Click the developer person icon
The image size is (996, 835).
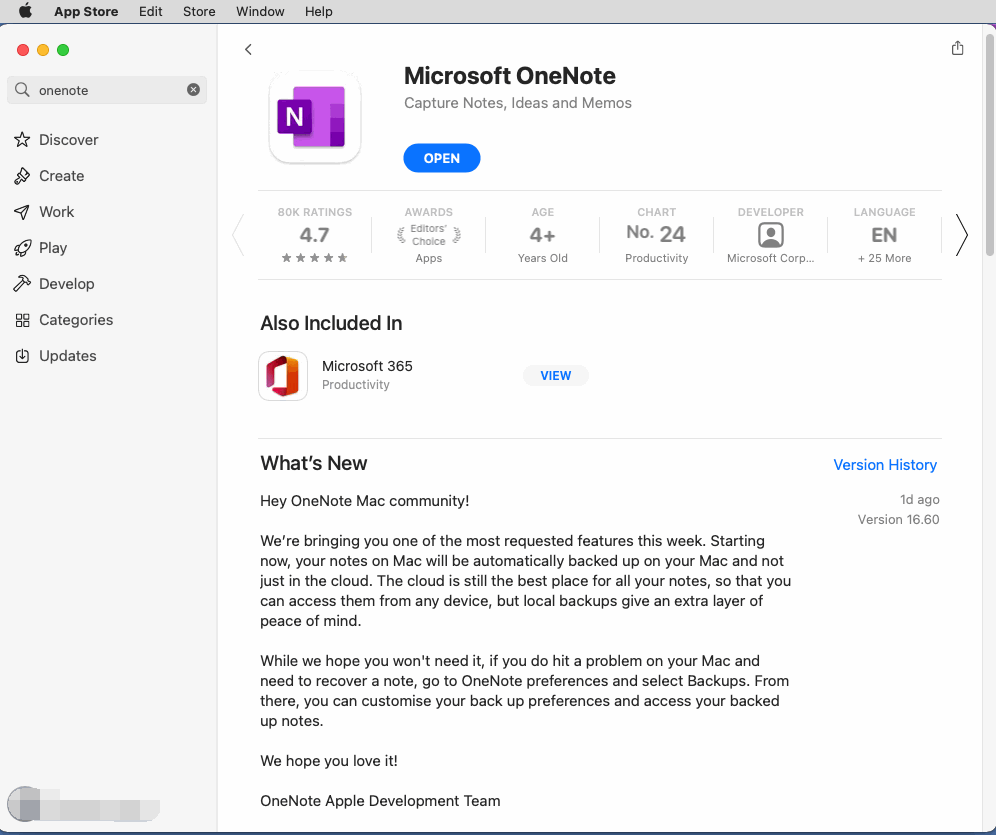pyautogui.click(x=771, y=235)
